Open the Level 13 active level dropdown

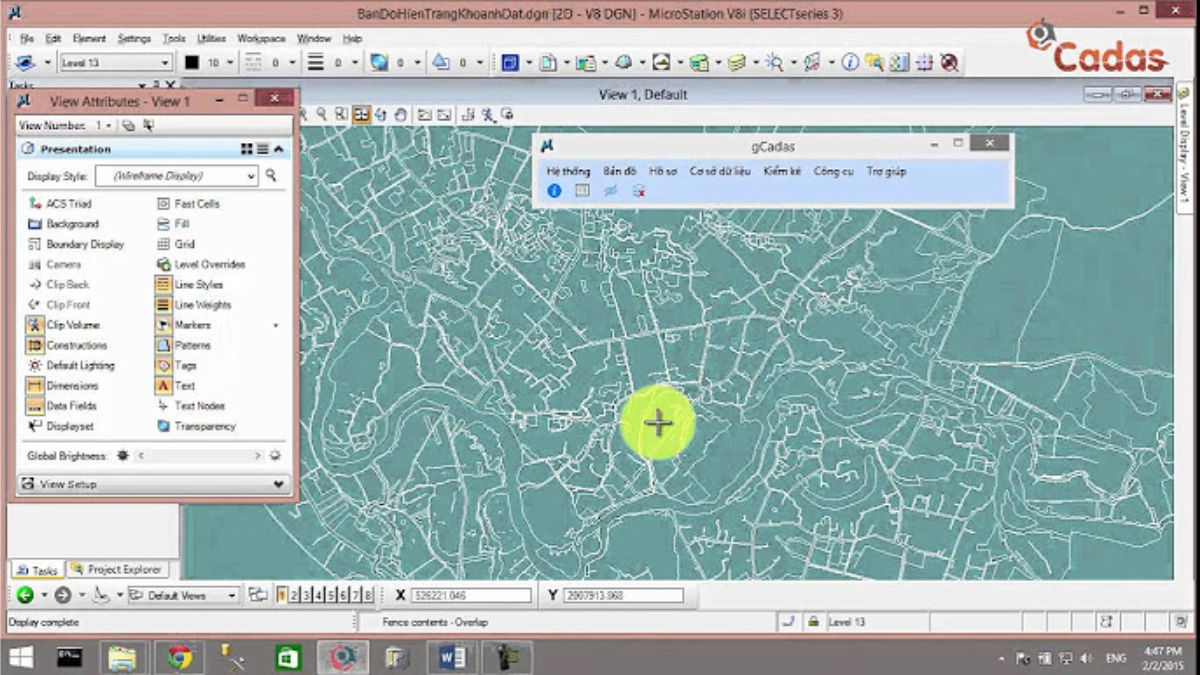(x=115, y=63)
